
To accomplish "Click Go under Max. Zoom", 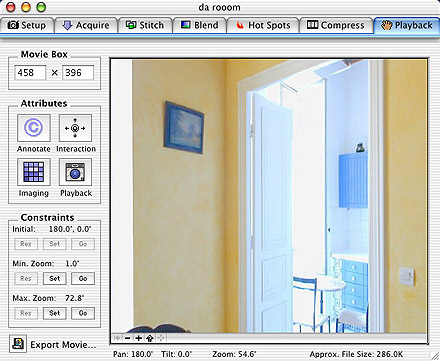I will 83,313.
